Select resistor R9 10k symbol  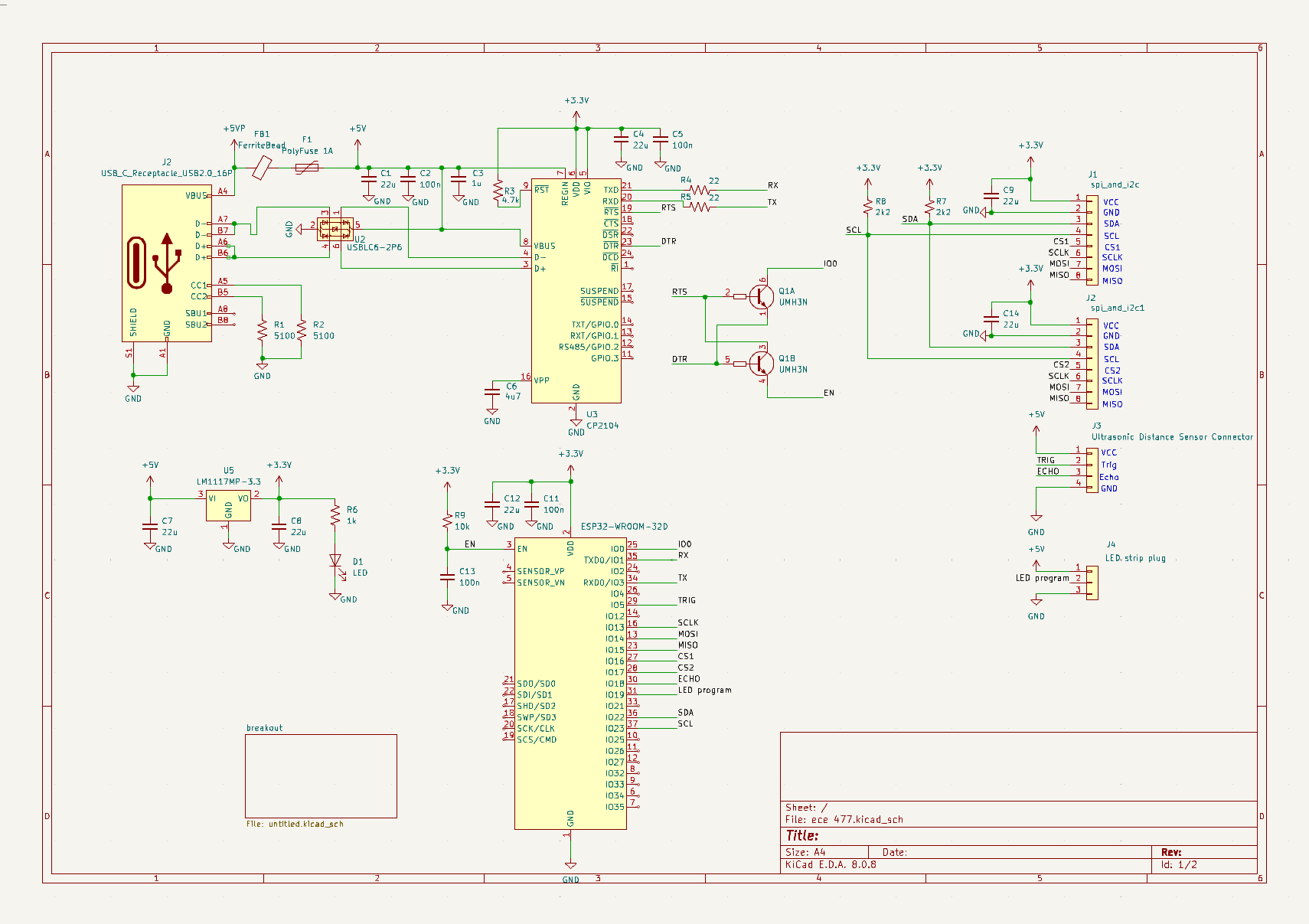pyautogui.click(x=447, y=521)
